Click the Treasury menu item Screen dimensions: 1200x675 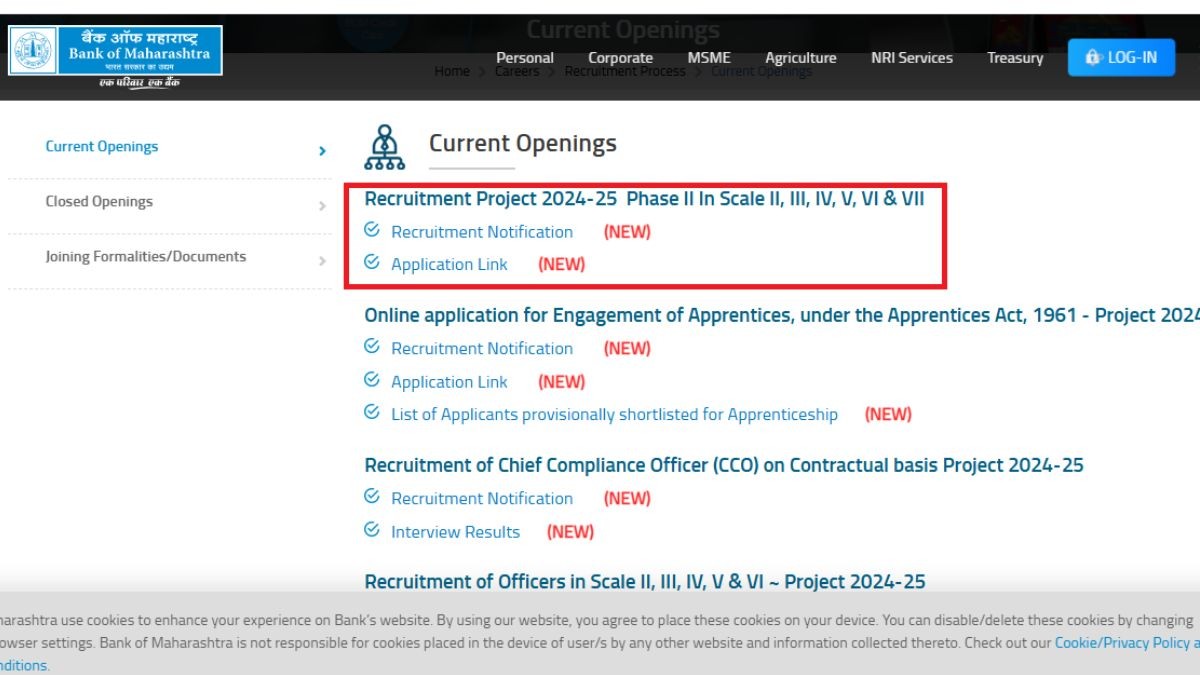click(x=1014, y=58)
